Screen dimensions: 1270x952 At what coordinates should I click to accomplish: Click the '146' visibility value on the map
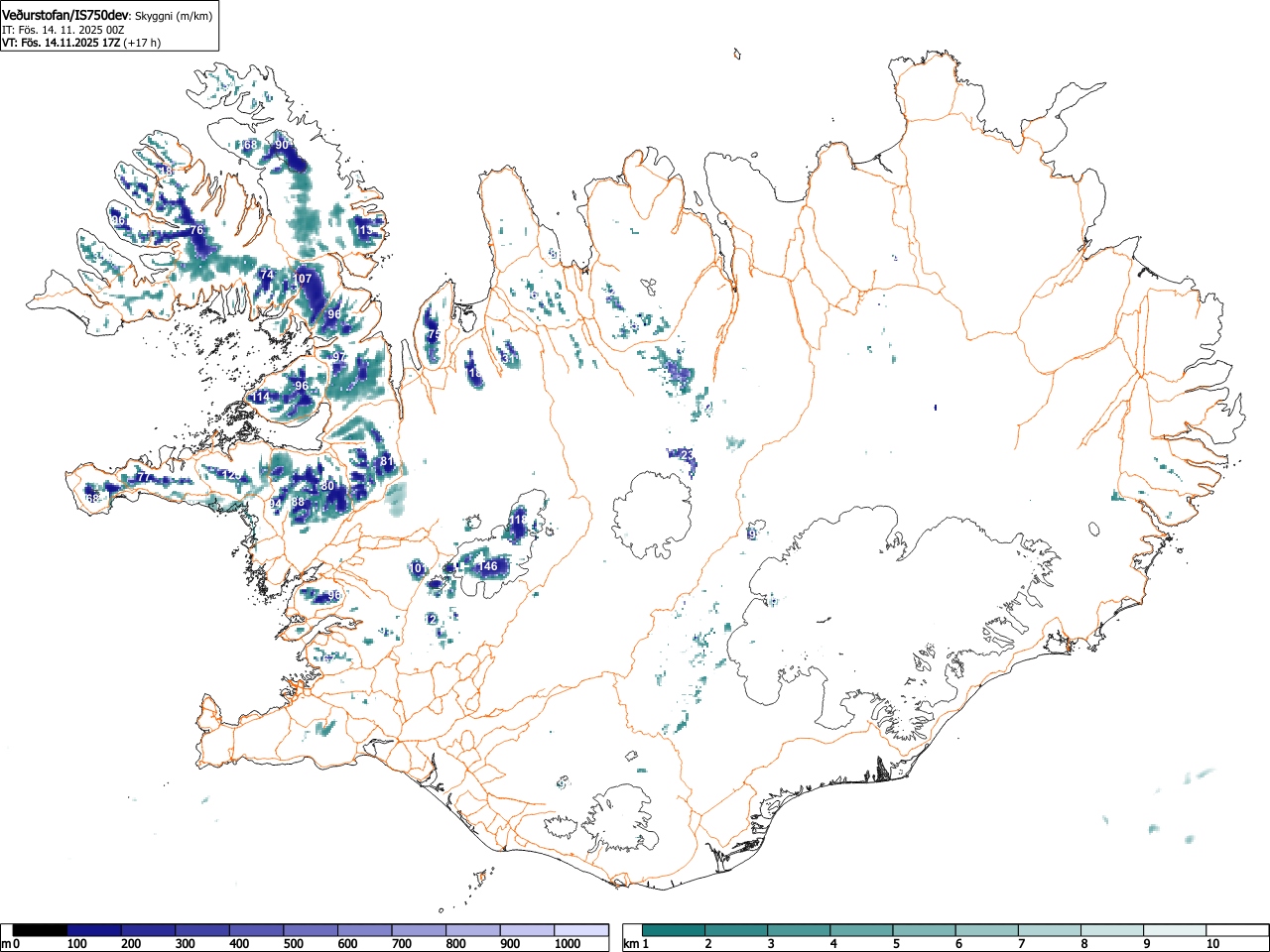pos(487,566)
